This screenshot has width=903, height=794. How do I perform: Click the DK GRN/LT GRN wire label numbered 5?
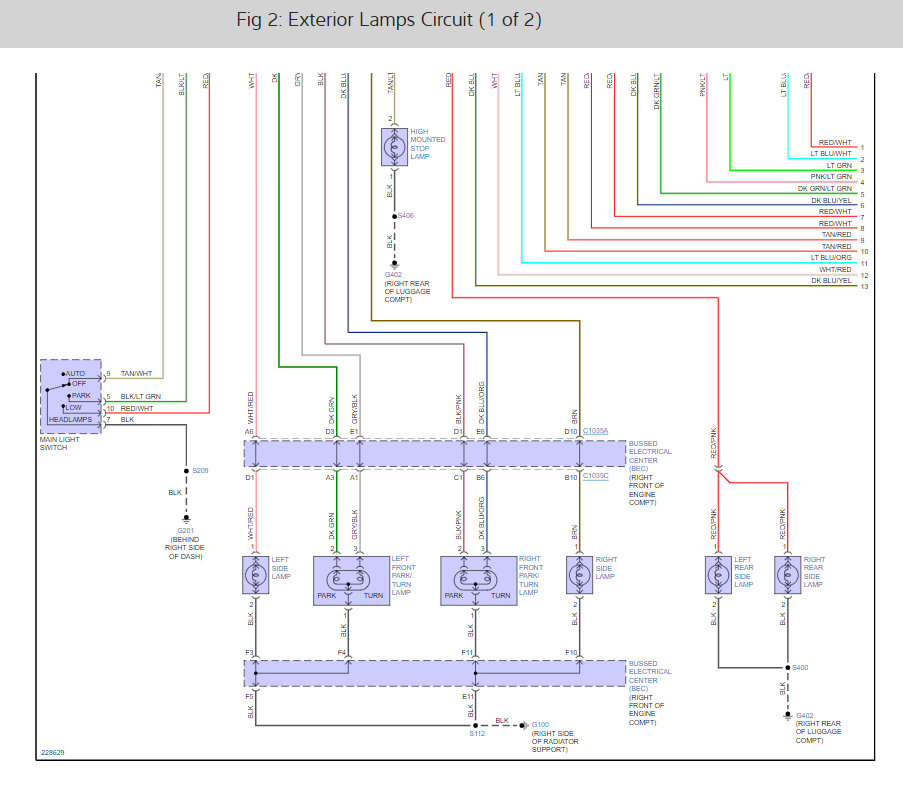pyautogui.click(x=825, y=188)
